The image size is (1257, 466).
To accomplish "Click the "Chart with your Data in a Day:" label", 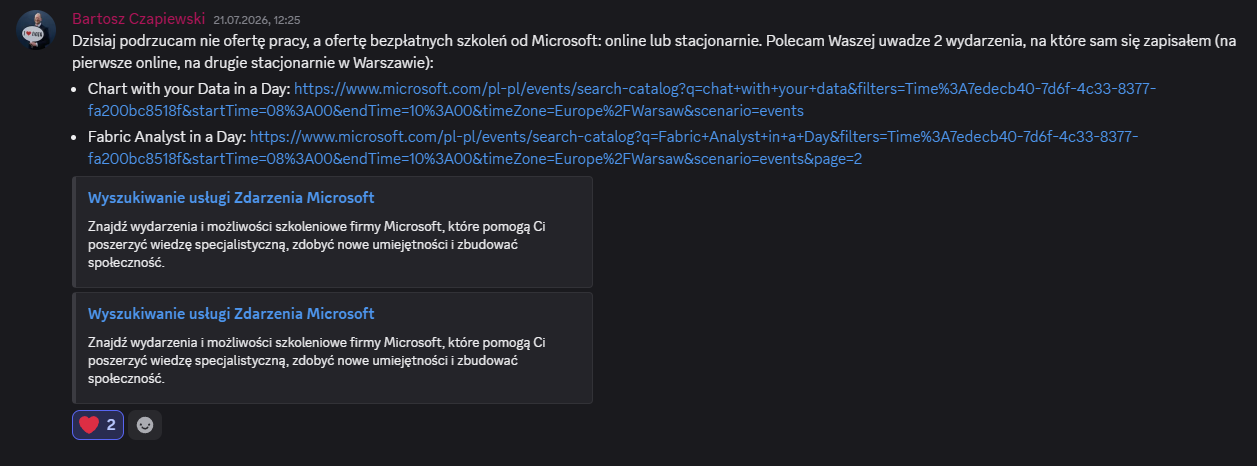I will (x=189, y=89).
